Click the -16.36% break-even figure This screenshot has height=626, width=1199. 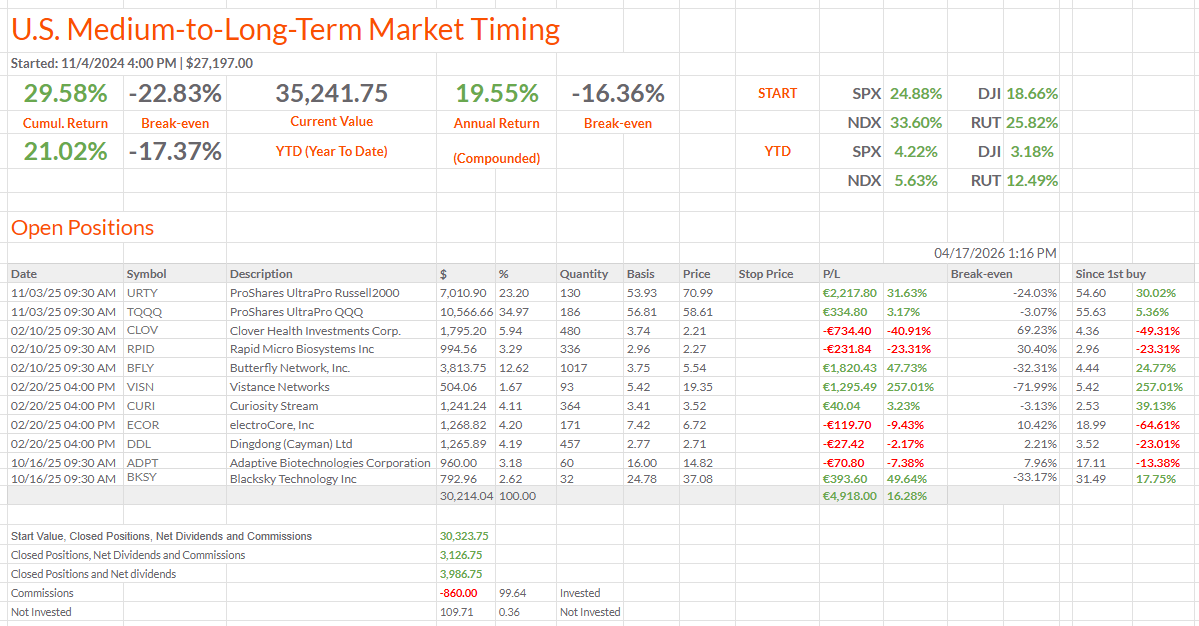[x=618, y=93]
